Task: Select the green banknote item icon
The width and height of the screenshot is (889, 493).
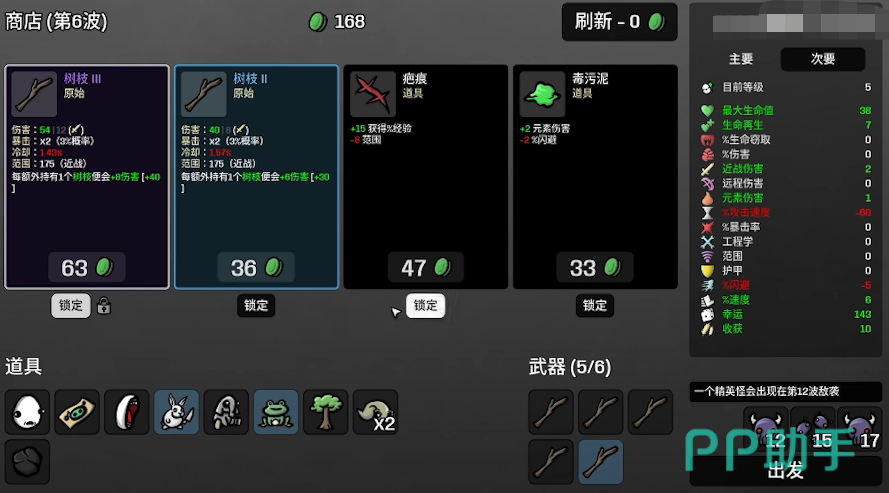Action: coord(77,412)
